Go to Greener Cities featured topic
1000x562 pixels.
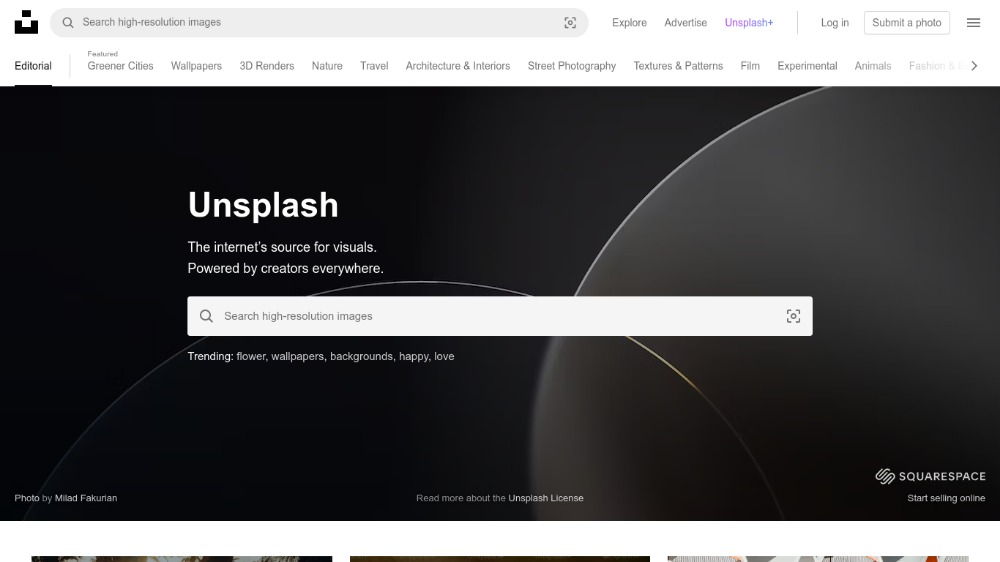point(120,66)
